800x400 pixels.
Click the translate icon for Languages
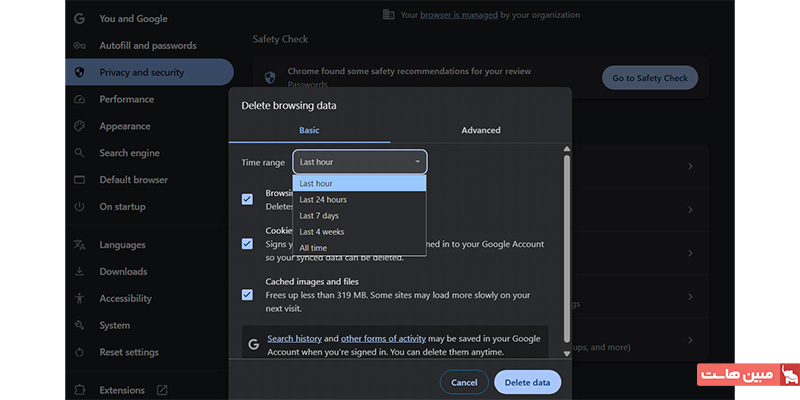coord(79,245)
